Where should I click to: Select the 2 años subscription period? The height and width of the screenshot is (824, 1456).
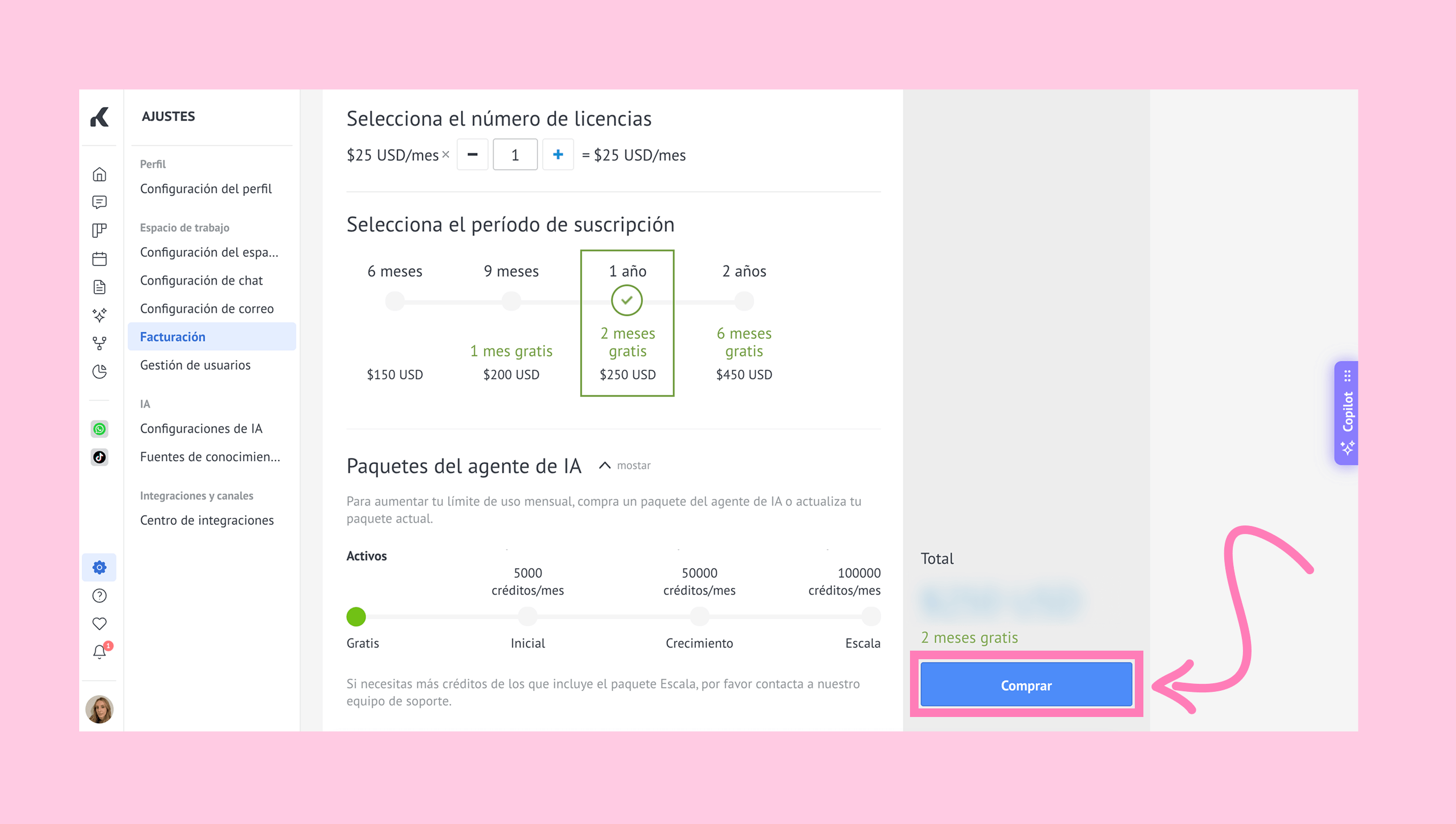(744, 301)
